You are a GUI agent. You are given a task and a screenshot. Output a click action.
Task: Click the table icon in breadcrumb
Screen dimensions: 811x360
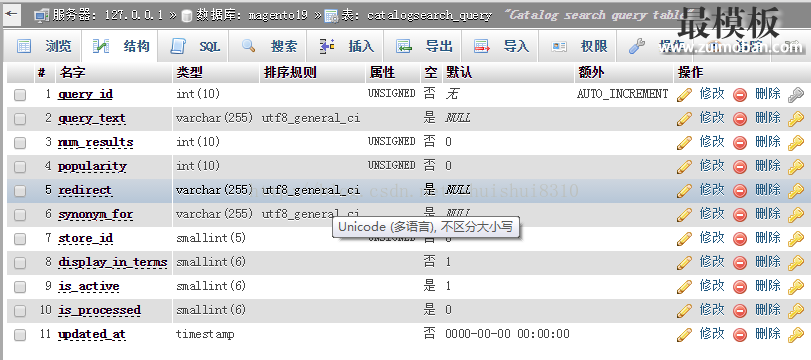[332, 16]
